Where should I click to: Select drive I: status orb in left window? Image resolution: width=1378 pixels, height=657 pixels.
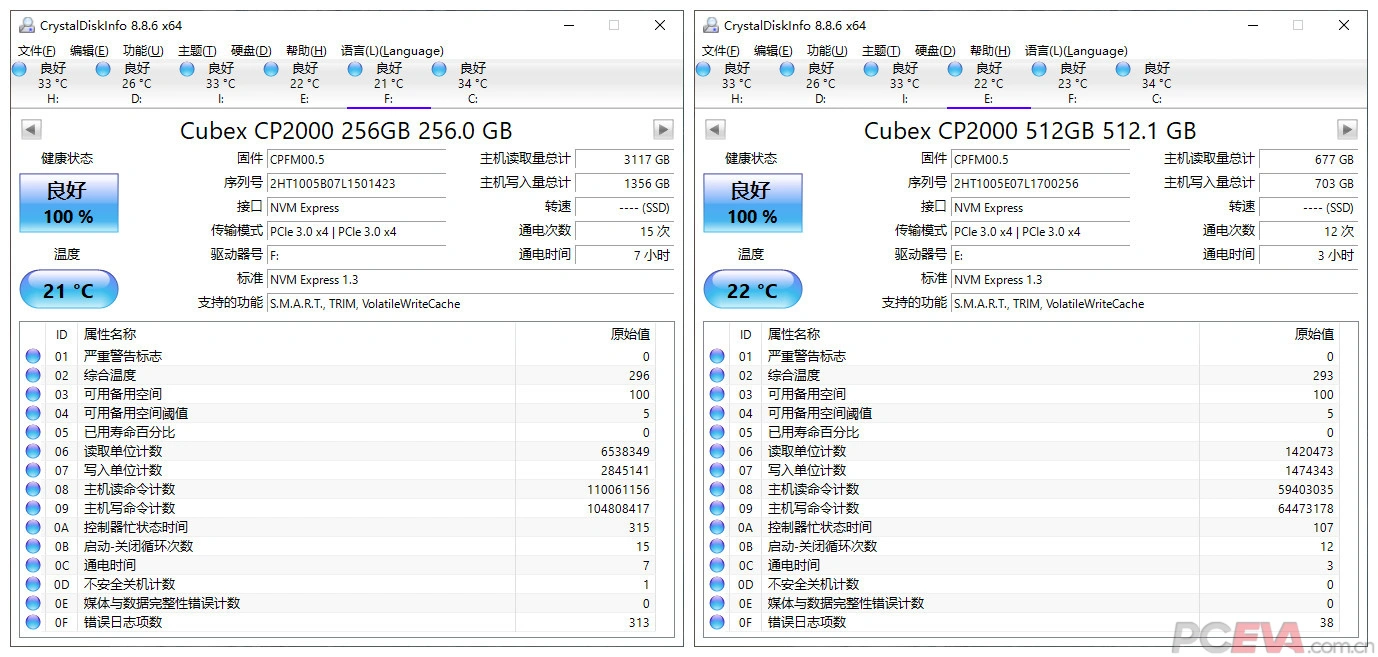pyautogui.click(x=187, y=69)
